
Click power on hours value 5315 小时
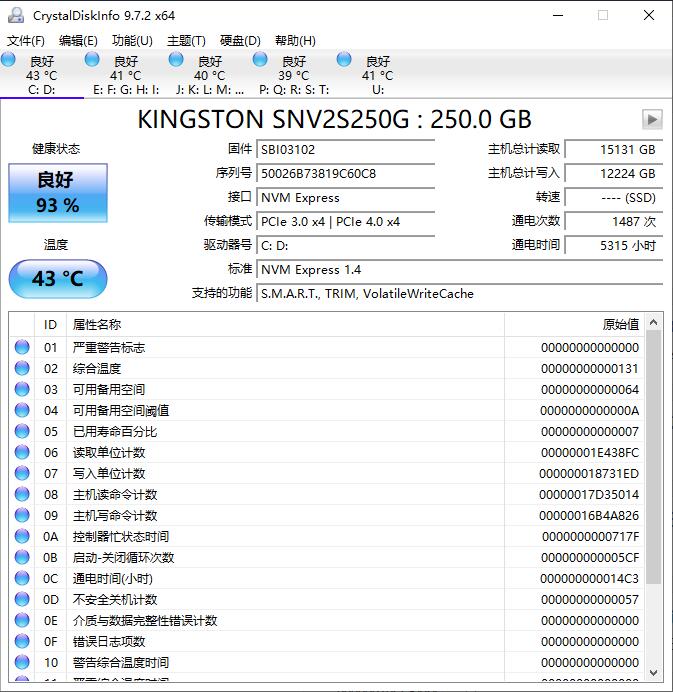(614, 245)
